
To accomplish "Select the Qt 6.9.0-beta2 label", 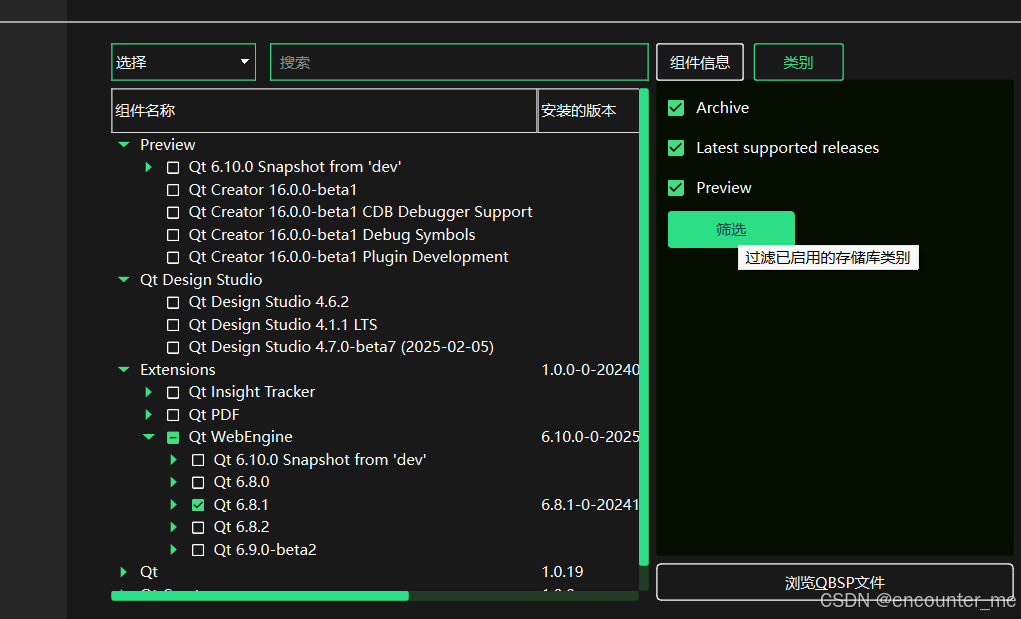I will coord(265,550).
